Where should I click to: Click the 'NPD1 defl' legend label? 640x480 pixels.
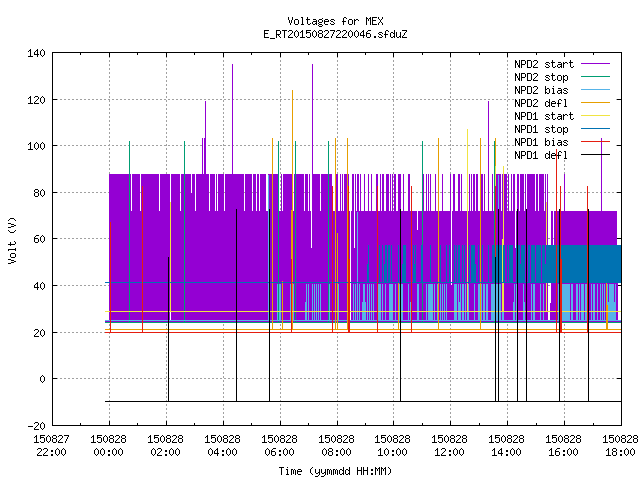pyautogui.click(x=541, y=156)
